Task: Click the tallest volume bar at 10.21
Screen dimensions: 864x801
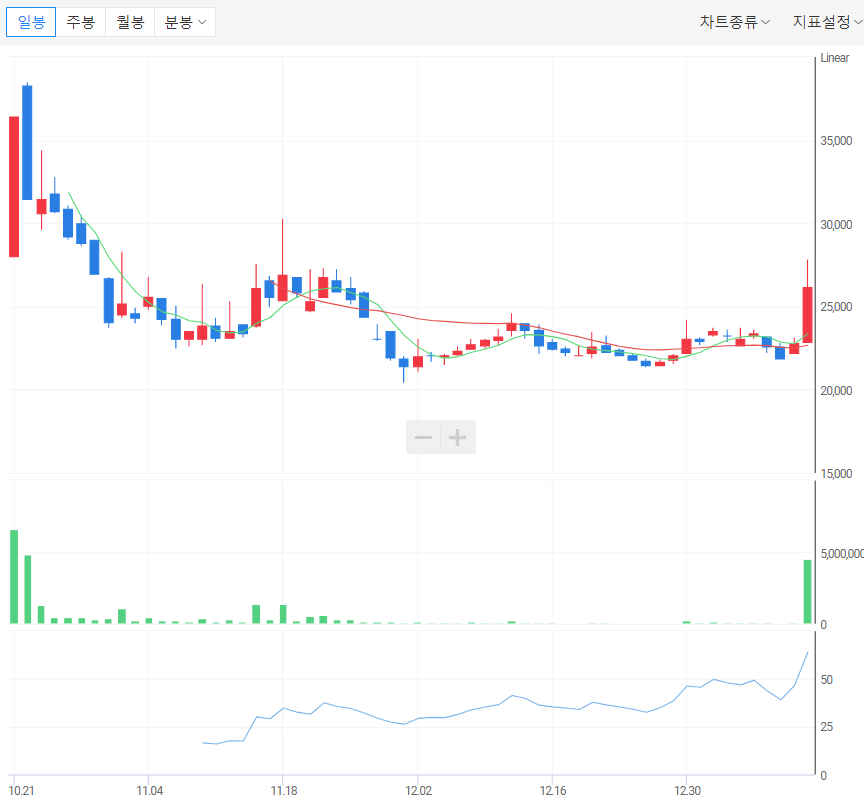Action: coord(14,577)
